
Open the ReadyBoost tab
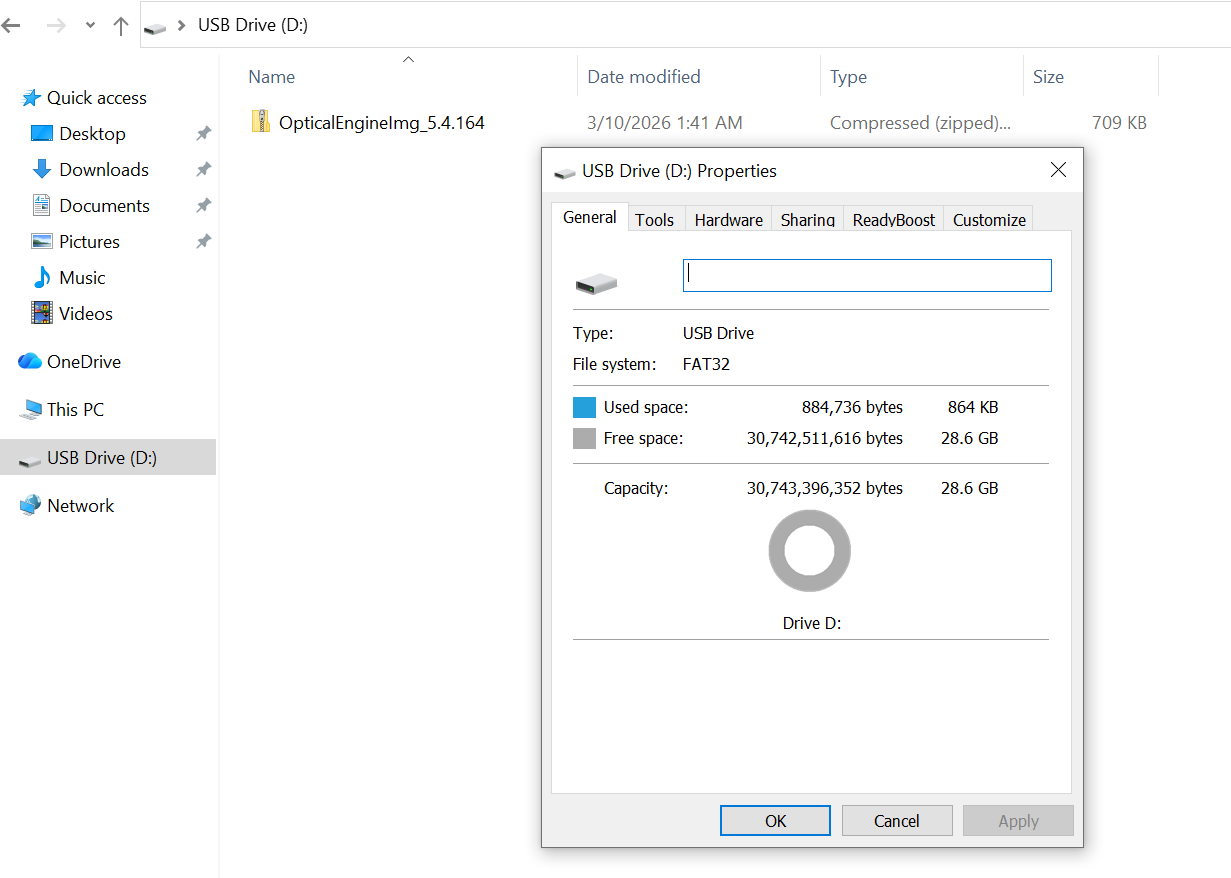coord(893,220)
